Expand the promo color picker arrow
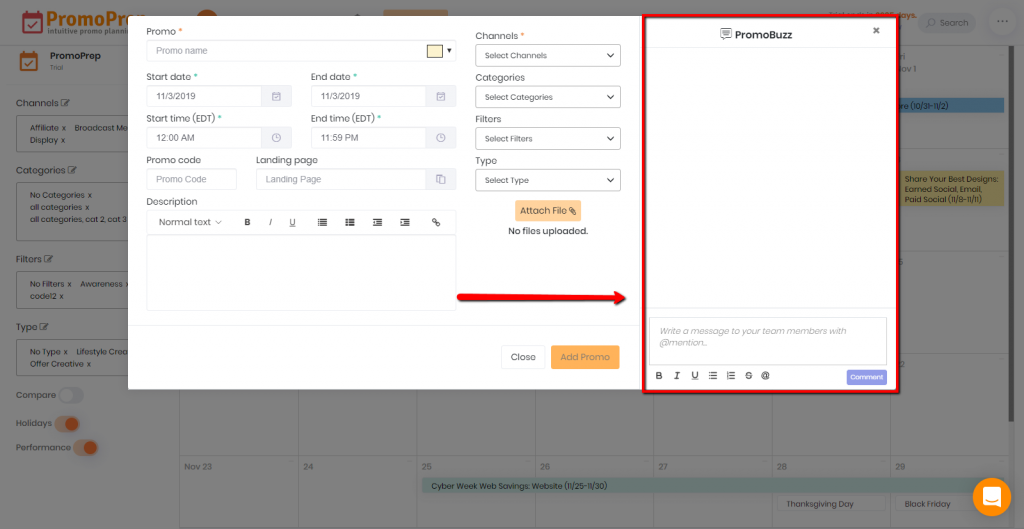Screen dimensions: 1024x529 (x=449, y=50)
